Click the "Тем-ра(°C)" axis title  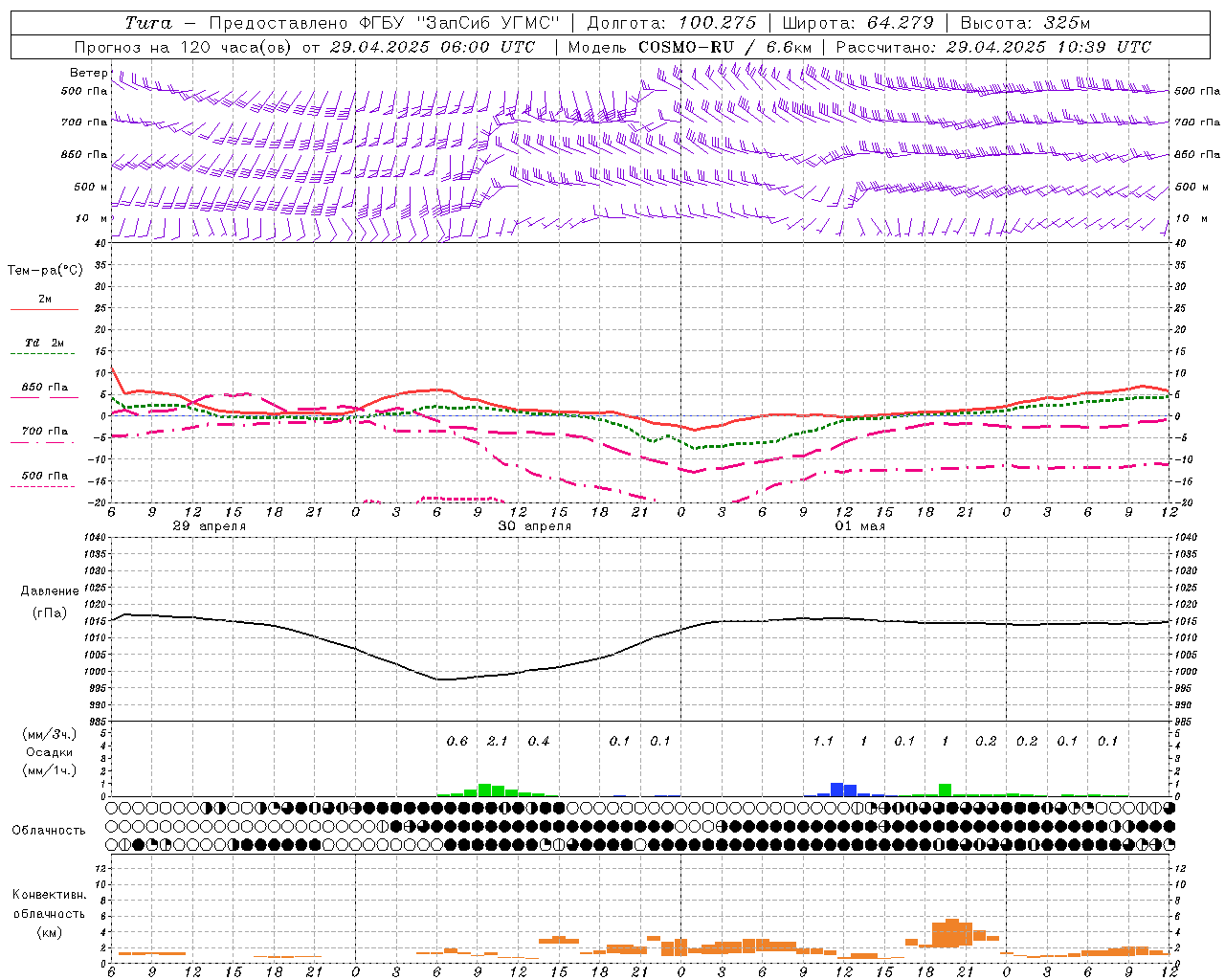[45, 271]
